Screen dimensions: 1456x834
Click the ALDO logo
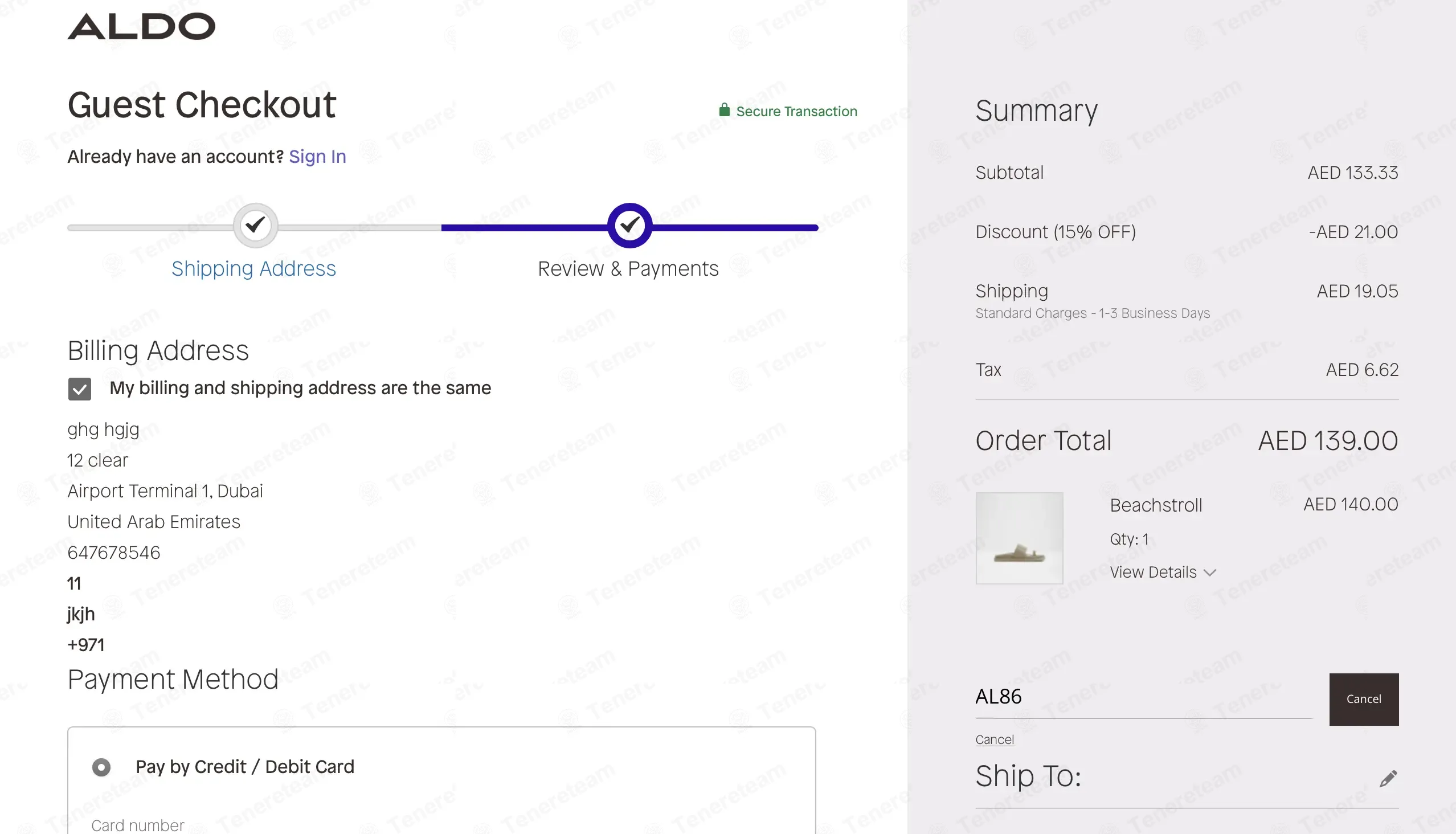pos(141,26)
